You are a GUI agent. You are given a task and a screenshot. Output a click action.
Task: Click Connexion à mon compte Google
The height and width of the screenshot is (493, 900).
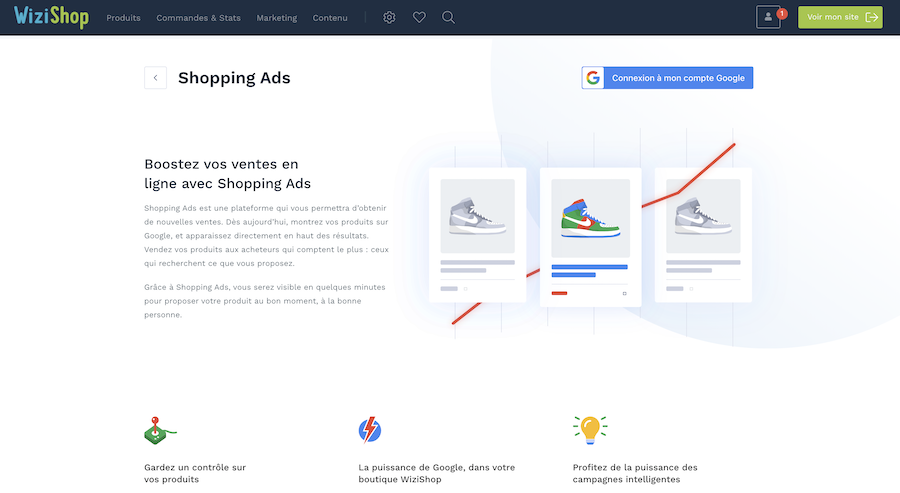[667, 77]
